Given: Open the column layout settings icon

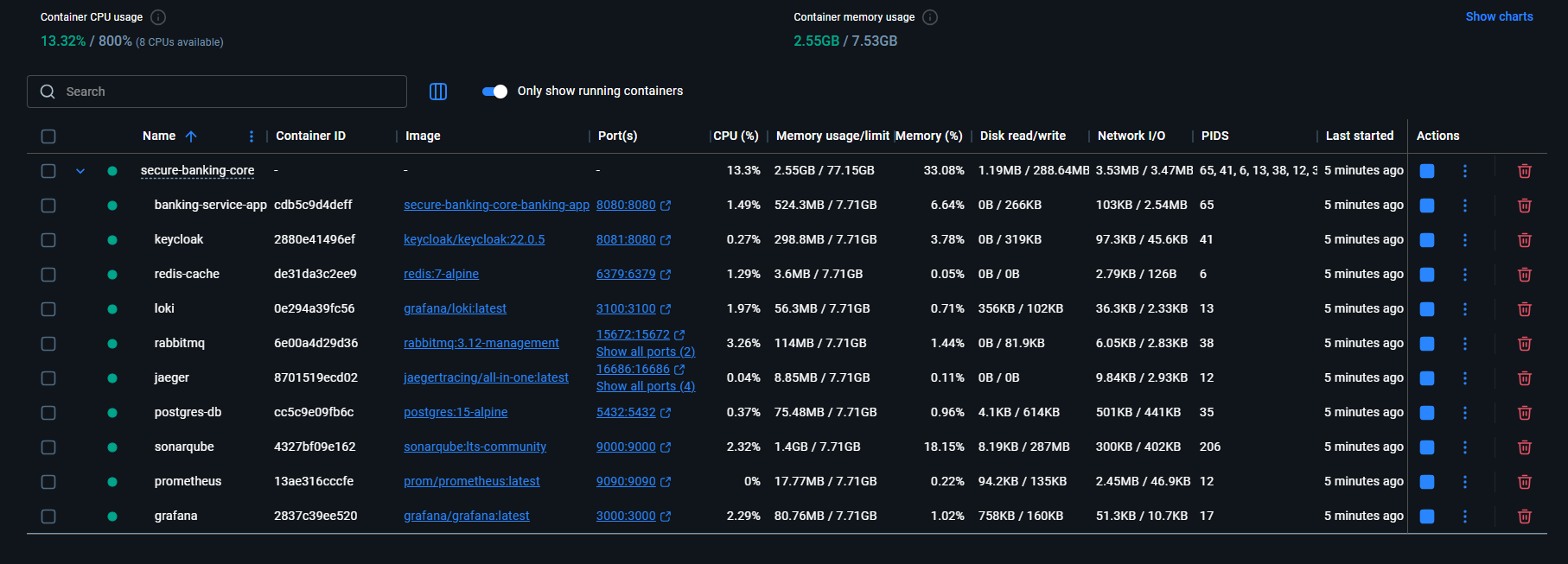Looking at the screenshot, I should [x=438, y=92].
